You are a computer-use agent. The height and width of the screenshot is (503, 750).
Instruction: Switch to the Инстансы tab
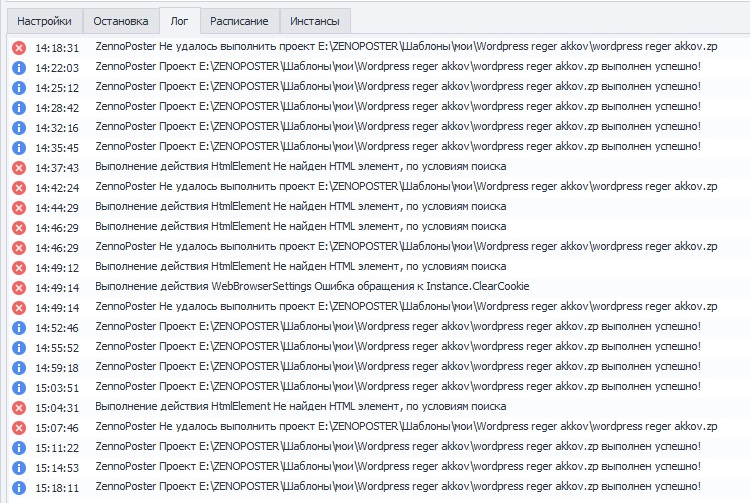click(x=315, y=22)
